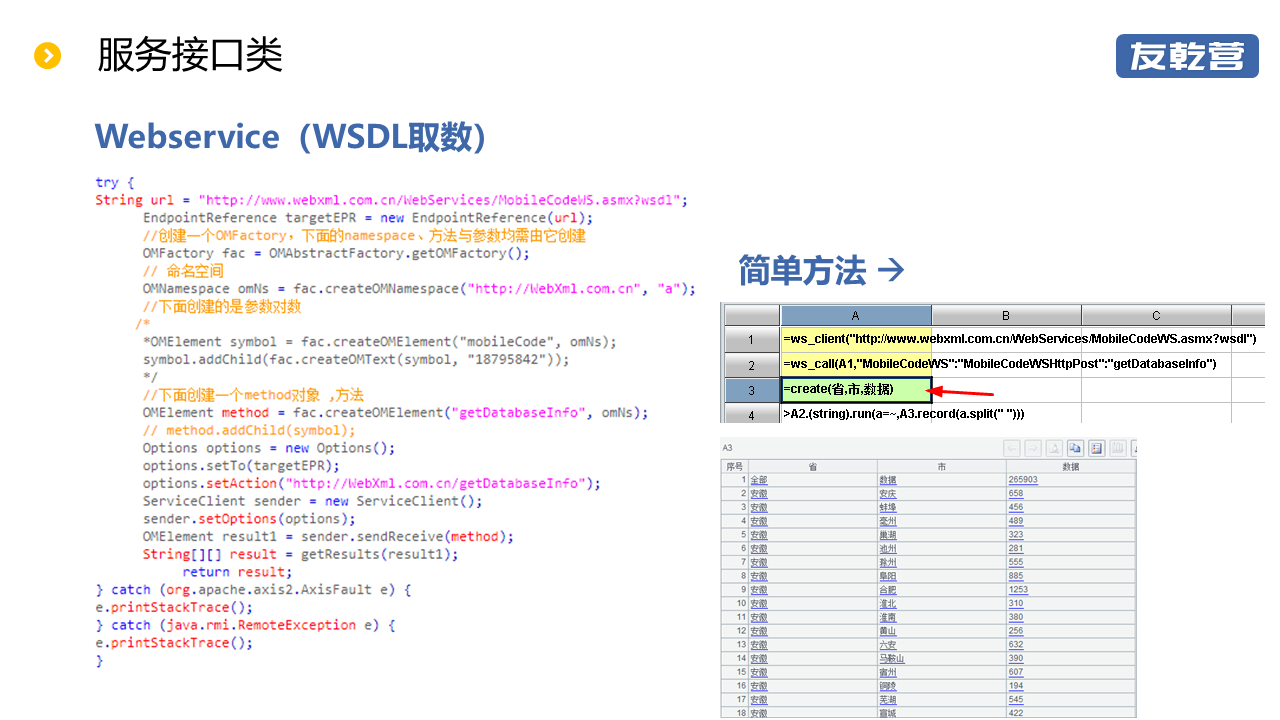This screenshot has width=1280, height=720.
Task: Open the 六安 city link
Action: (888, 645)
